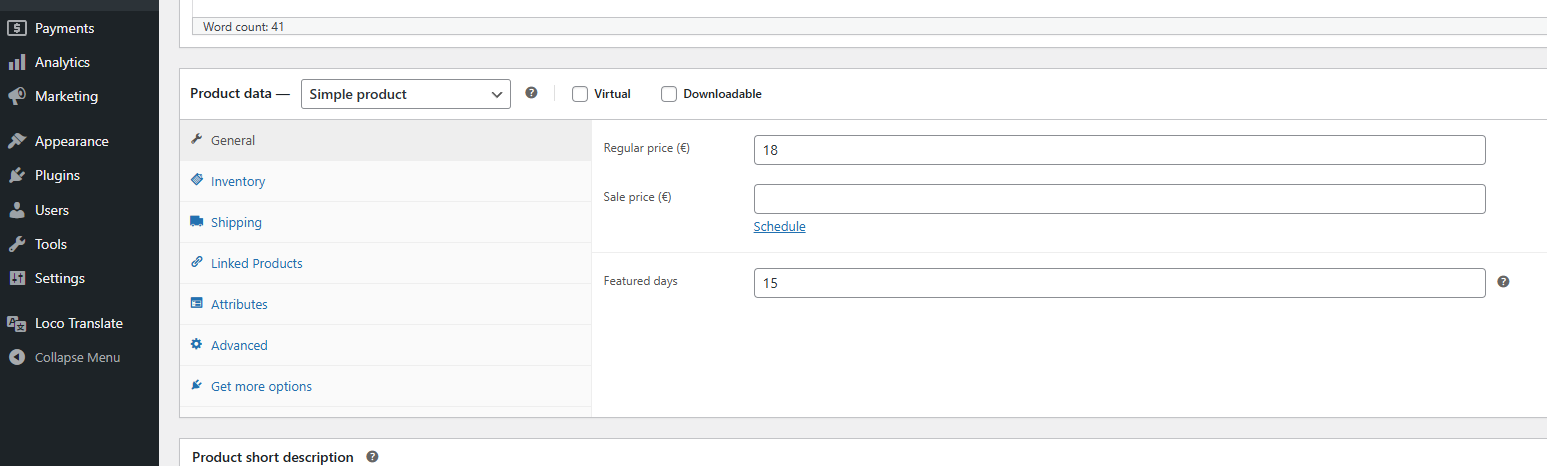This screenshot has width=1547, height=466.
Task: Click the Sale price (€) label
Action: point(638,197)
